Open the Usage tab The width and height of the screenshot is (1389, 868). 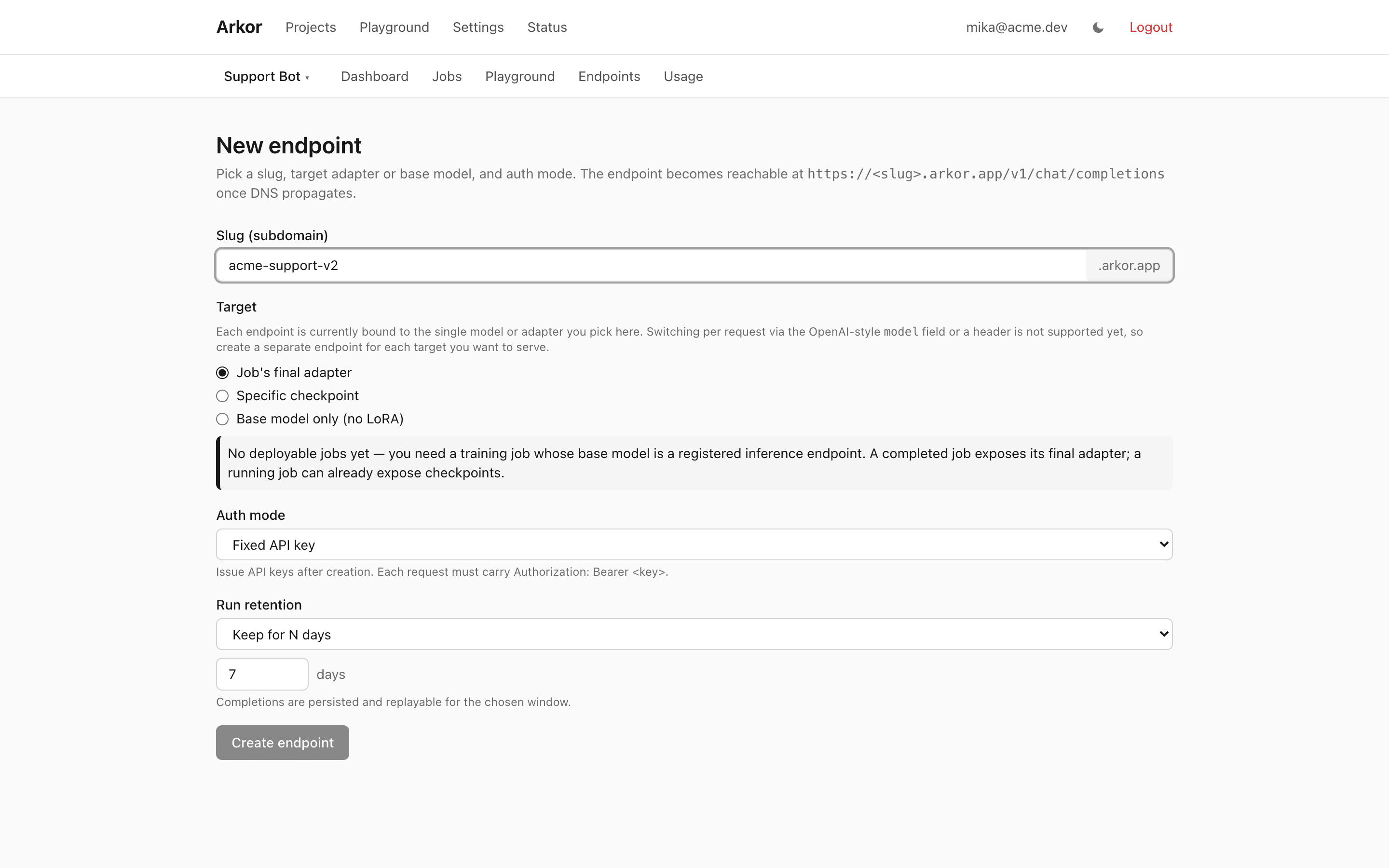point(683,76)
